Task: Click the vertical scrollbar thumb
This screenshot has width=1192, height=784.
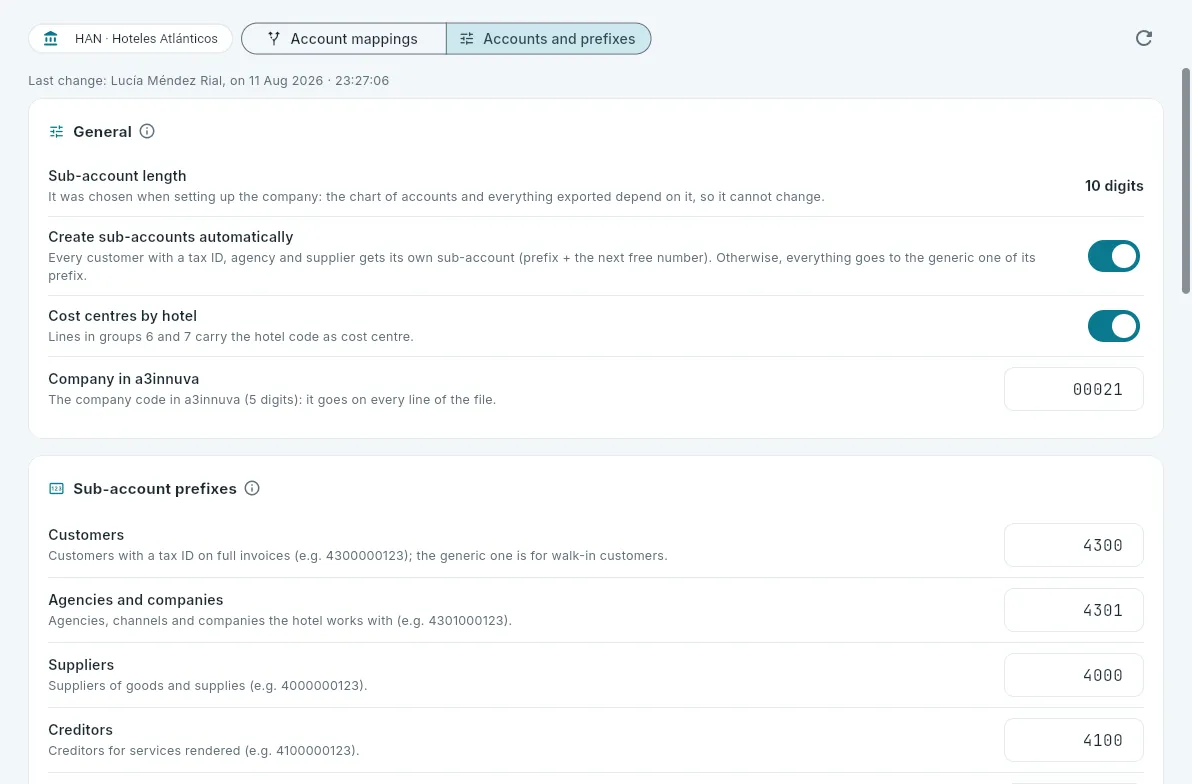Action: point(1185,181)
